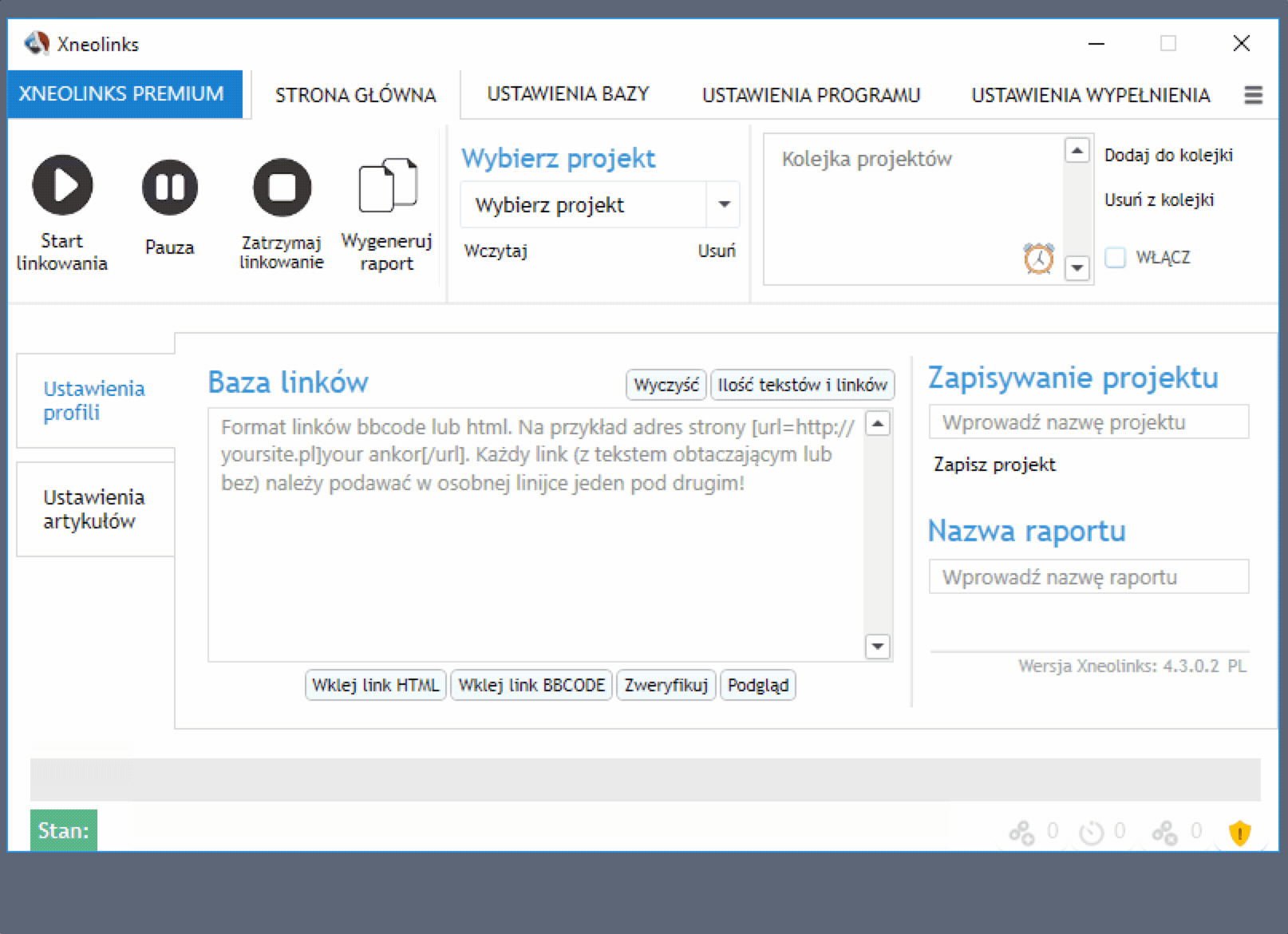Open the alarm clock scheduler icon
Image resolution: width=1288 pixels, height=934 pixels.
1038,259
